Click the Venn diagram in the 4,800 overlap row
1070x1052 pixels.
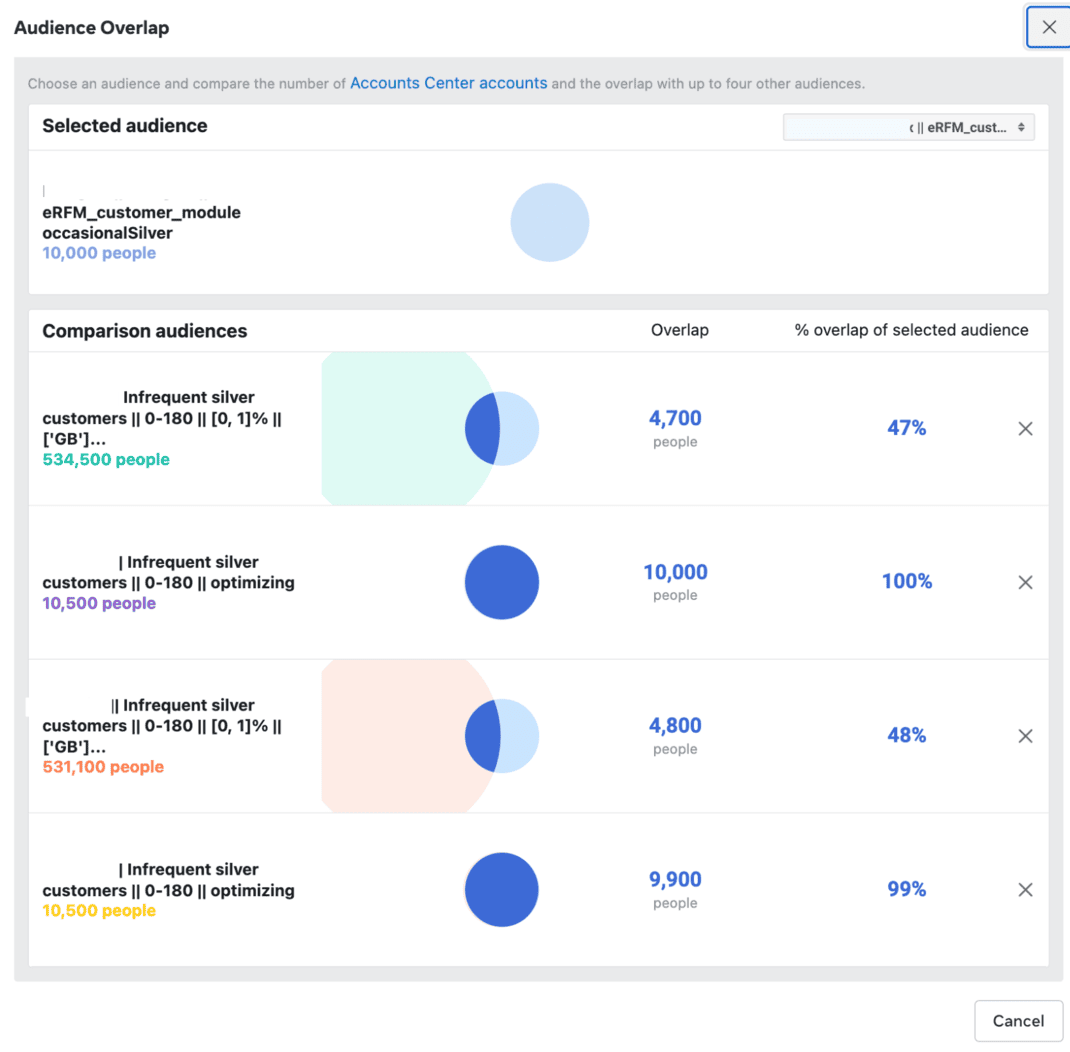pos(431,735)
